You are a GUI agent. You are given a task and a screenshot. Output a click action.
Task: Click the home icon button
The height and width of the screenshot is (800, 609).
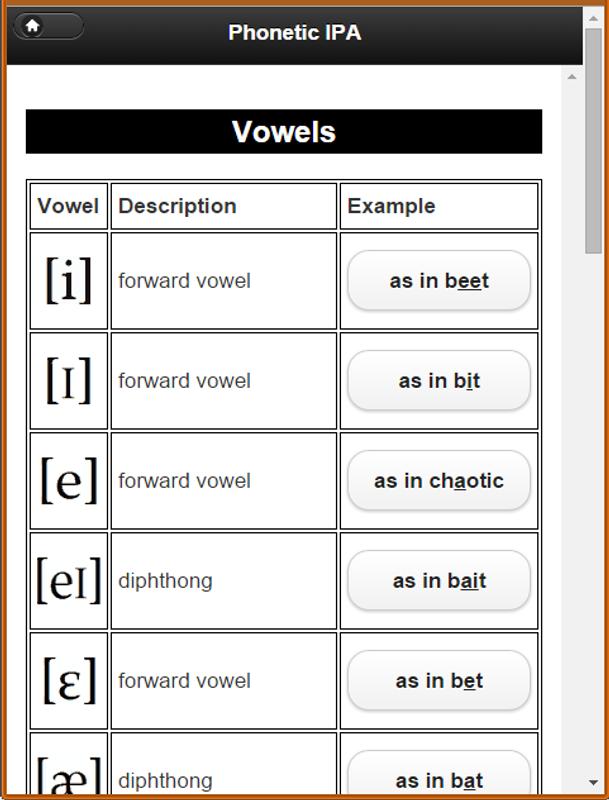click(48, 26)
